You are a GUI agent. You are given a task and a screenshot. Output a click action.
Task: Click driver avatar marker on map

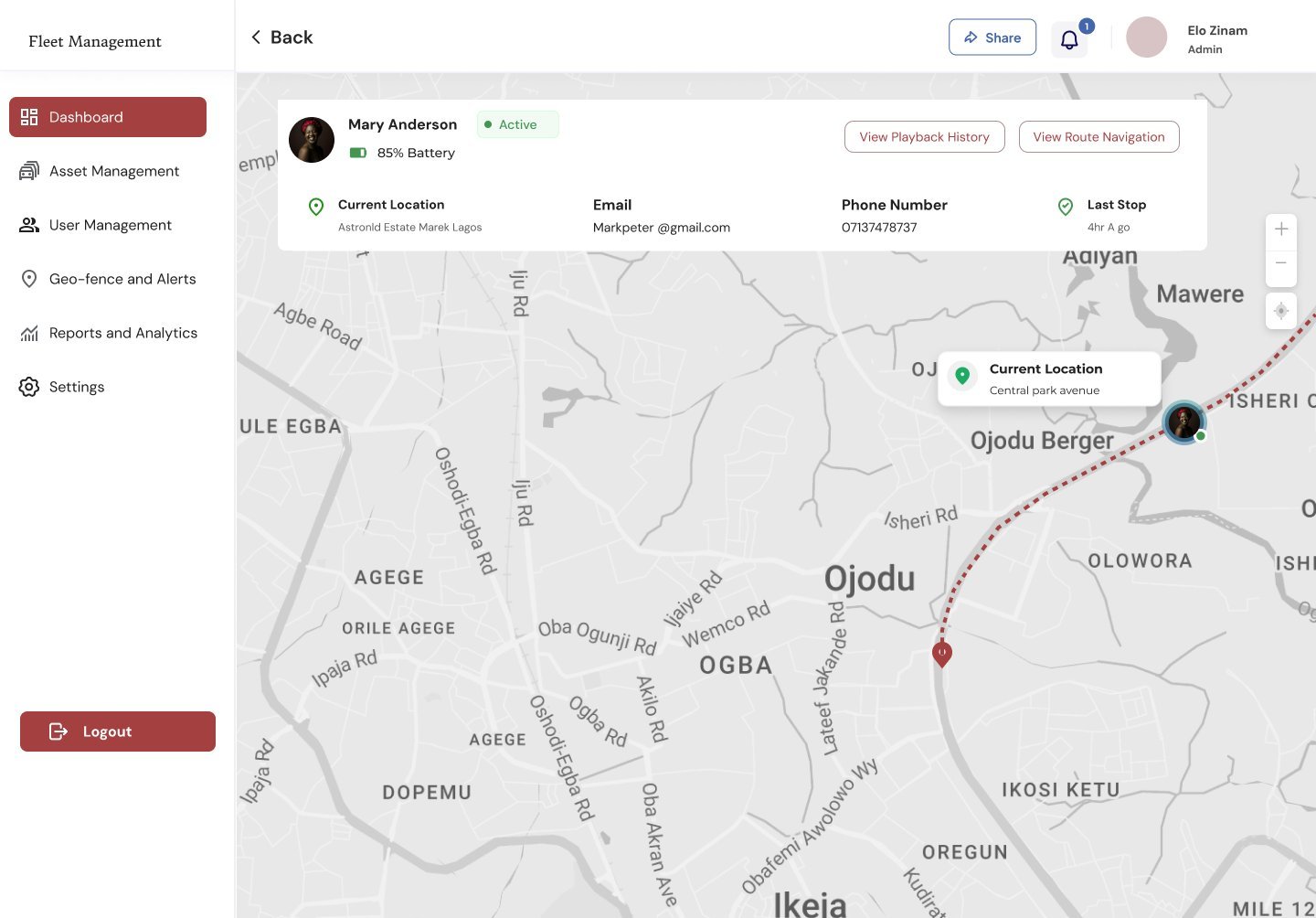pos(1184,422)
